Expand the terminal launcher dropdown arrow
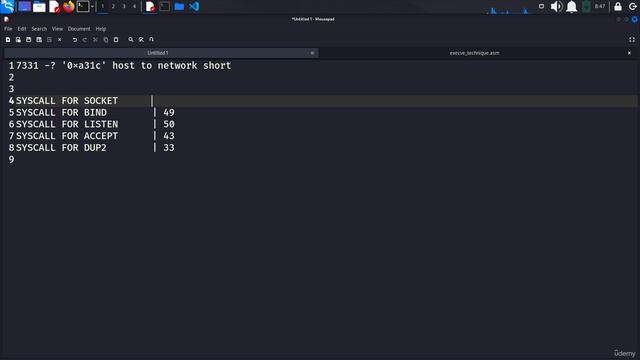The height and width of the screenshot is (360, 640). (92, 7)
